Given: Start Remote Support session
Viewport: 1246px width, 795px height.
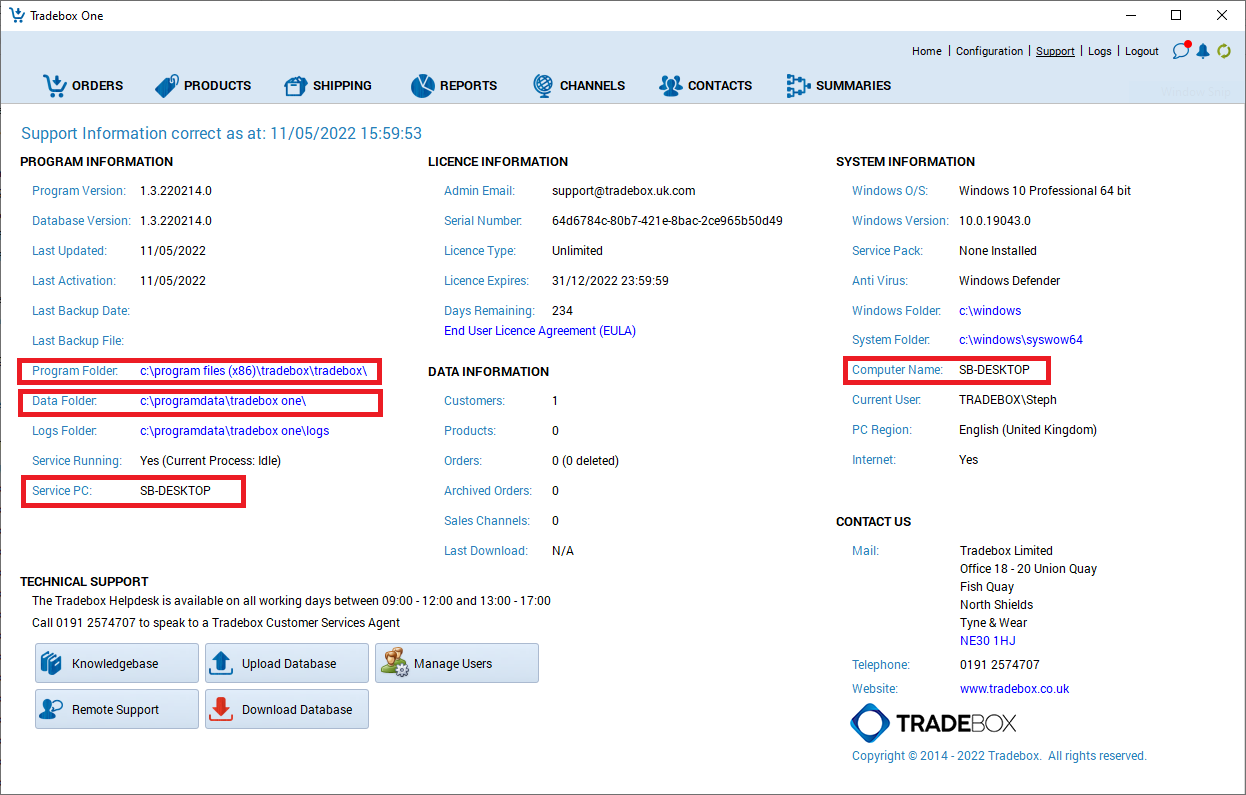Looking at the screenshot, I should point(116,709).
